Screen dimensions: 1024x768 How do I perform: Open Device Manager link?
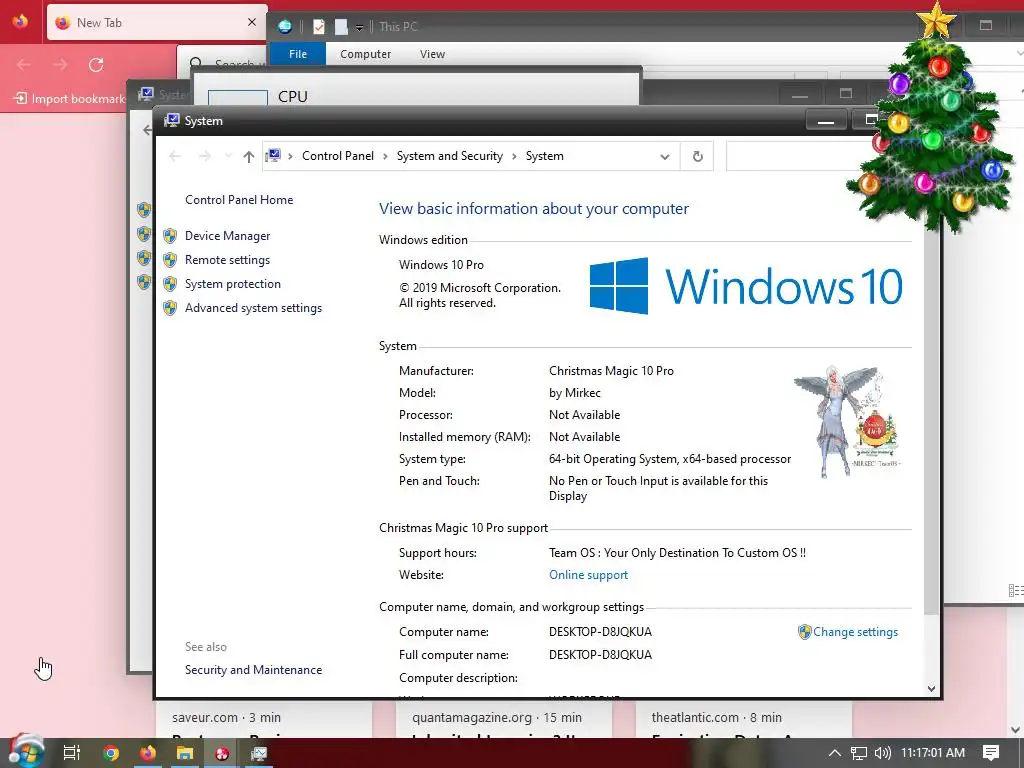pos(227,236)
